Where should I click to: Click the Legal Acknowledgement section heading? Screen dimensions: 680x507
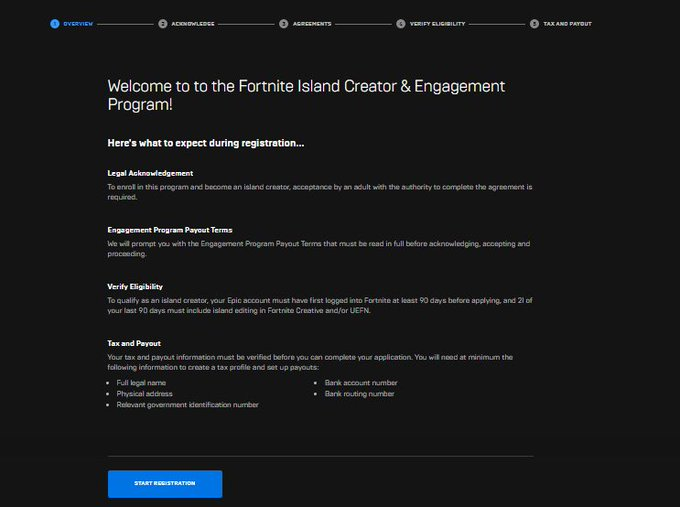pos(150,173)
